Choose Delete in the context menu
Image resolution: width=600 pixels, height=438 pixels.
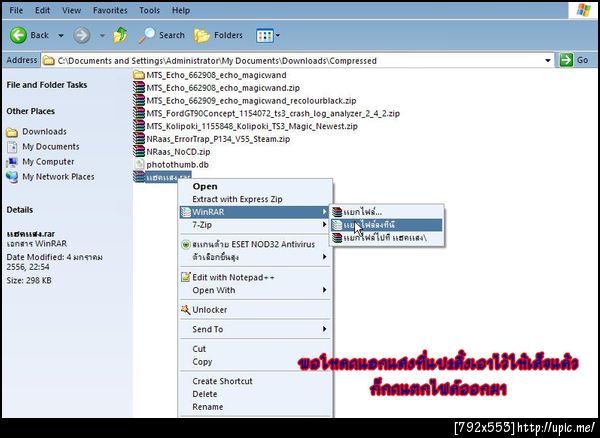click(x=255, y=394)
